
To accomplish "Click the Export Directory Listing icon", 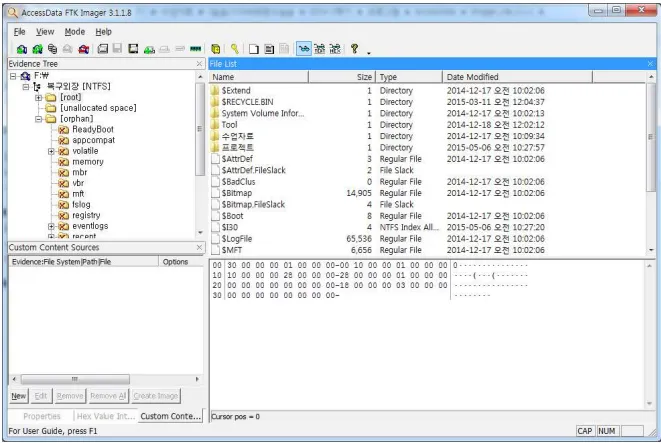I will 285,49.
